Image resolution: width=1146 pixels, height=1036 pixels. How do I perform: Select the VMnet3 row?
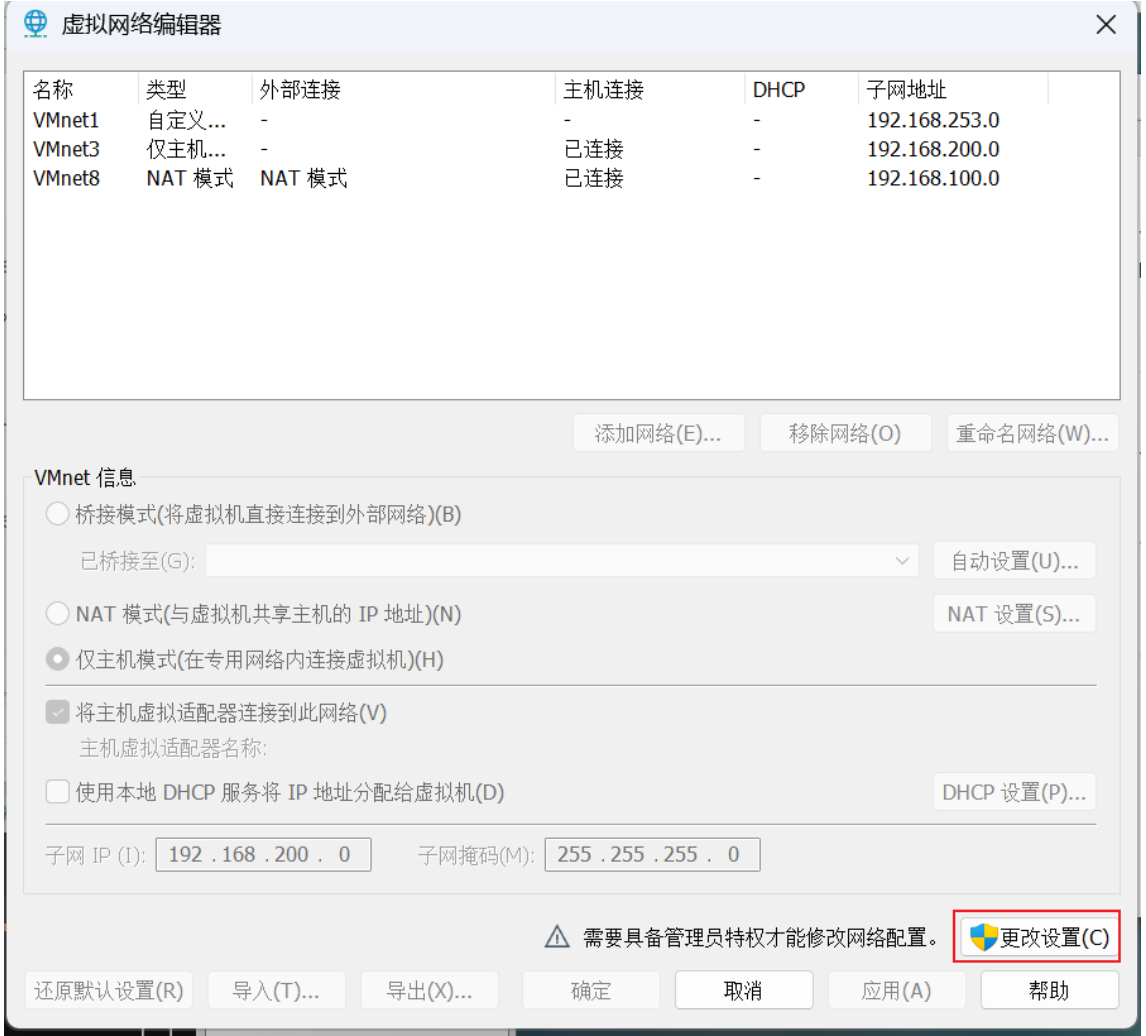click(x=572, y=149)
